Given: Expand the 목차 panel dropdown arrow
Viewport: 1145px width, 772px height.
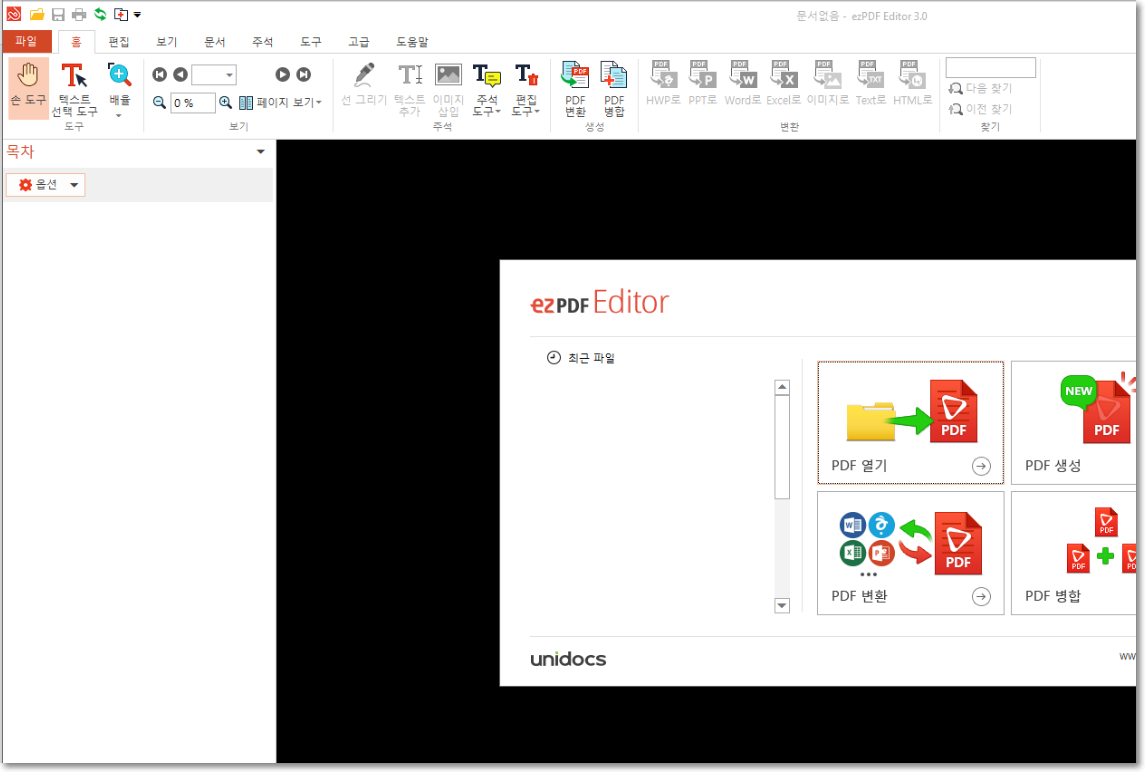Looking at the screenshot, I should click(261, 152).
